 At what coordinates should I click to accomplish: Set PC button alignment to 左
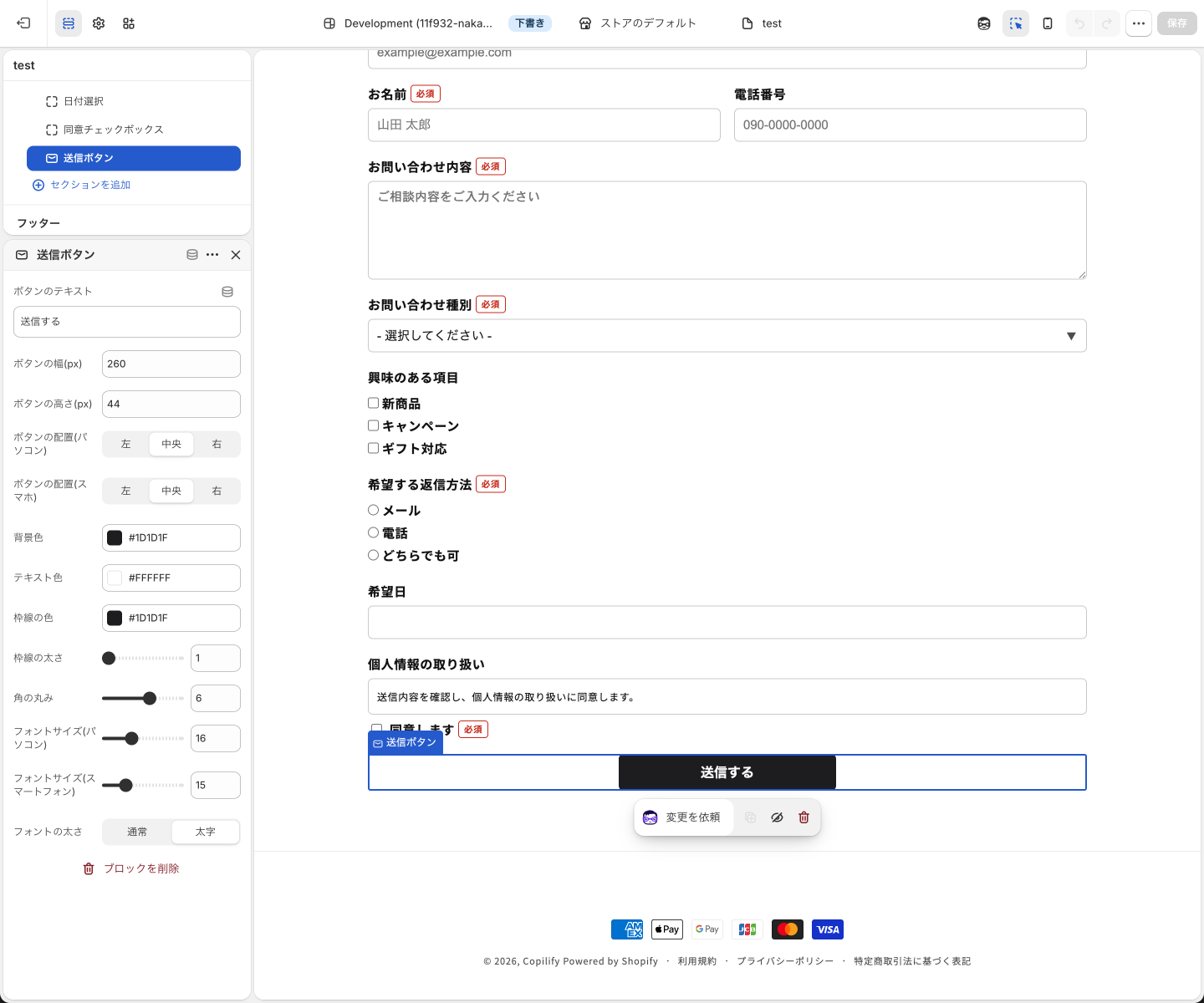(x=126, y=444)
